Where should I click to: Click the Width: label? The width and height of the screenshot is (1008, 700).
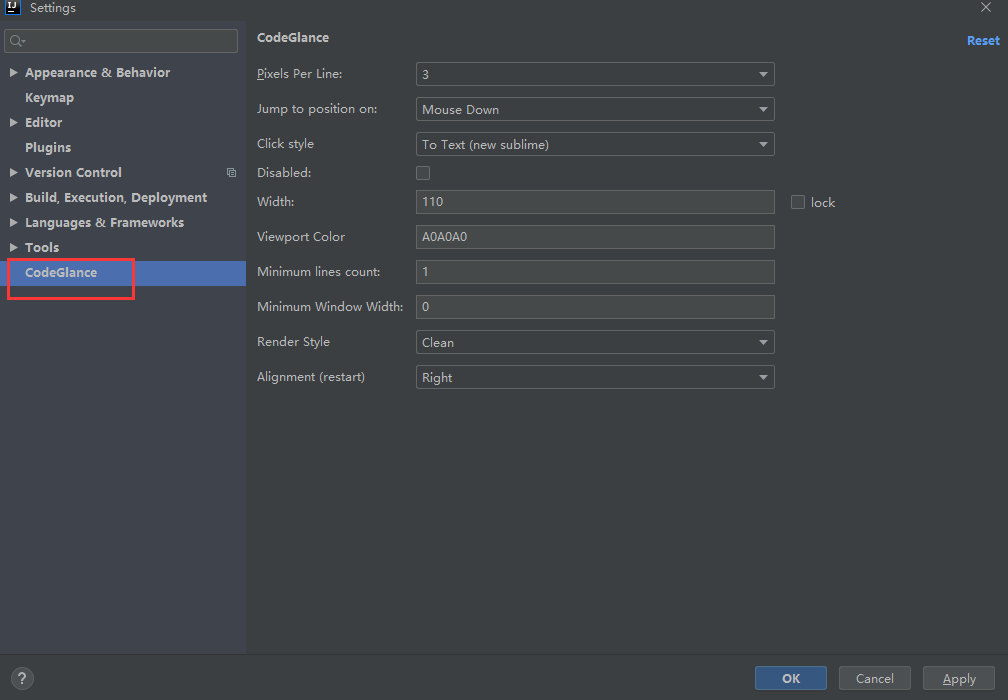(276, 202)
